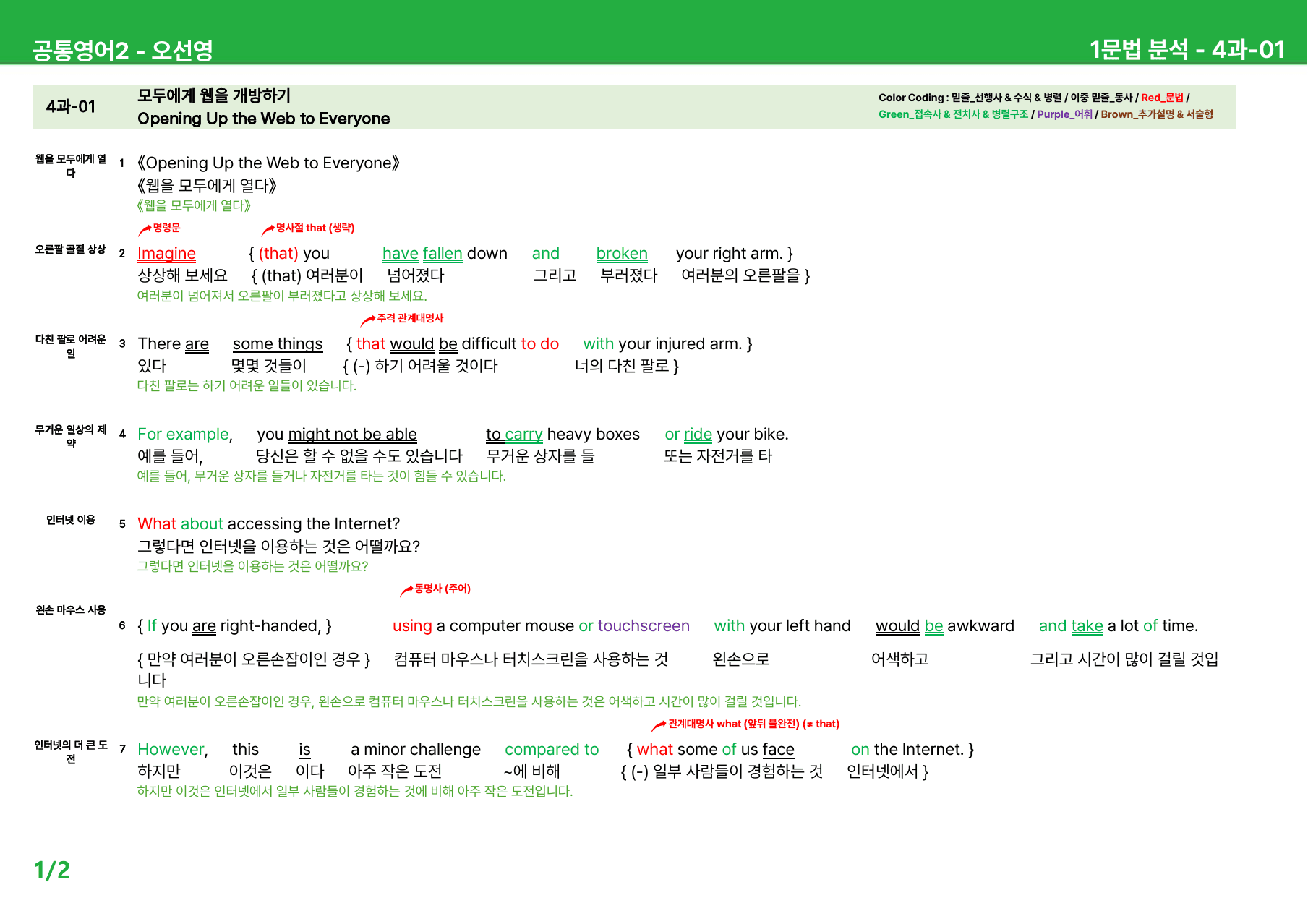Click the header title 1문법 분석 - 4과-01
This screenshot has width=1308, height=924.
(1187, 49)
